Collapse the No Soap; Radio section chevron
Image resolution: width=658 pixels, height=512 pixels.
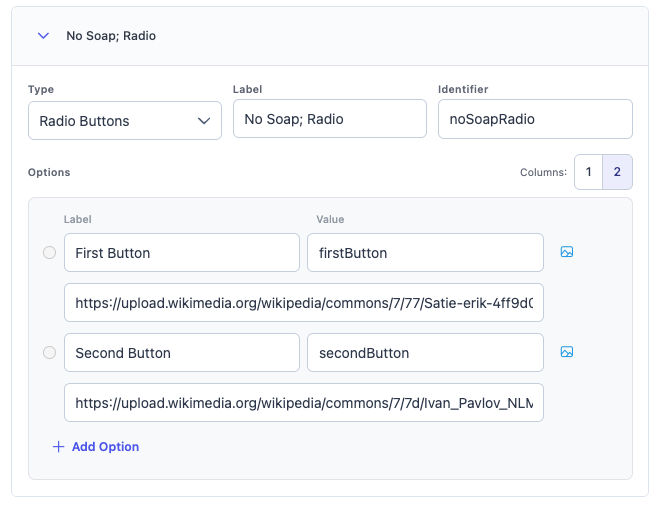[43, 36]
